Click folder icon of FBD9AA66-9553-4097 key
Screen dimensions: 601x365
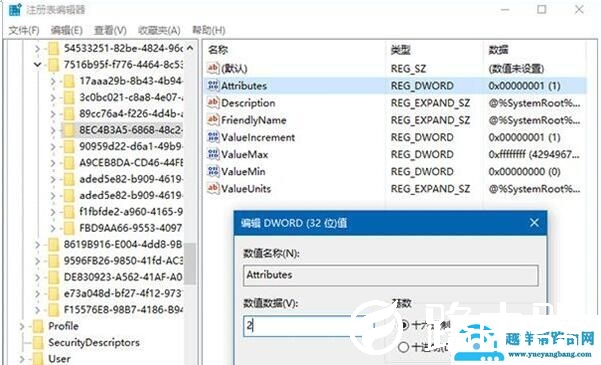(x=69, y=228)
